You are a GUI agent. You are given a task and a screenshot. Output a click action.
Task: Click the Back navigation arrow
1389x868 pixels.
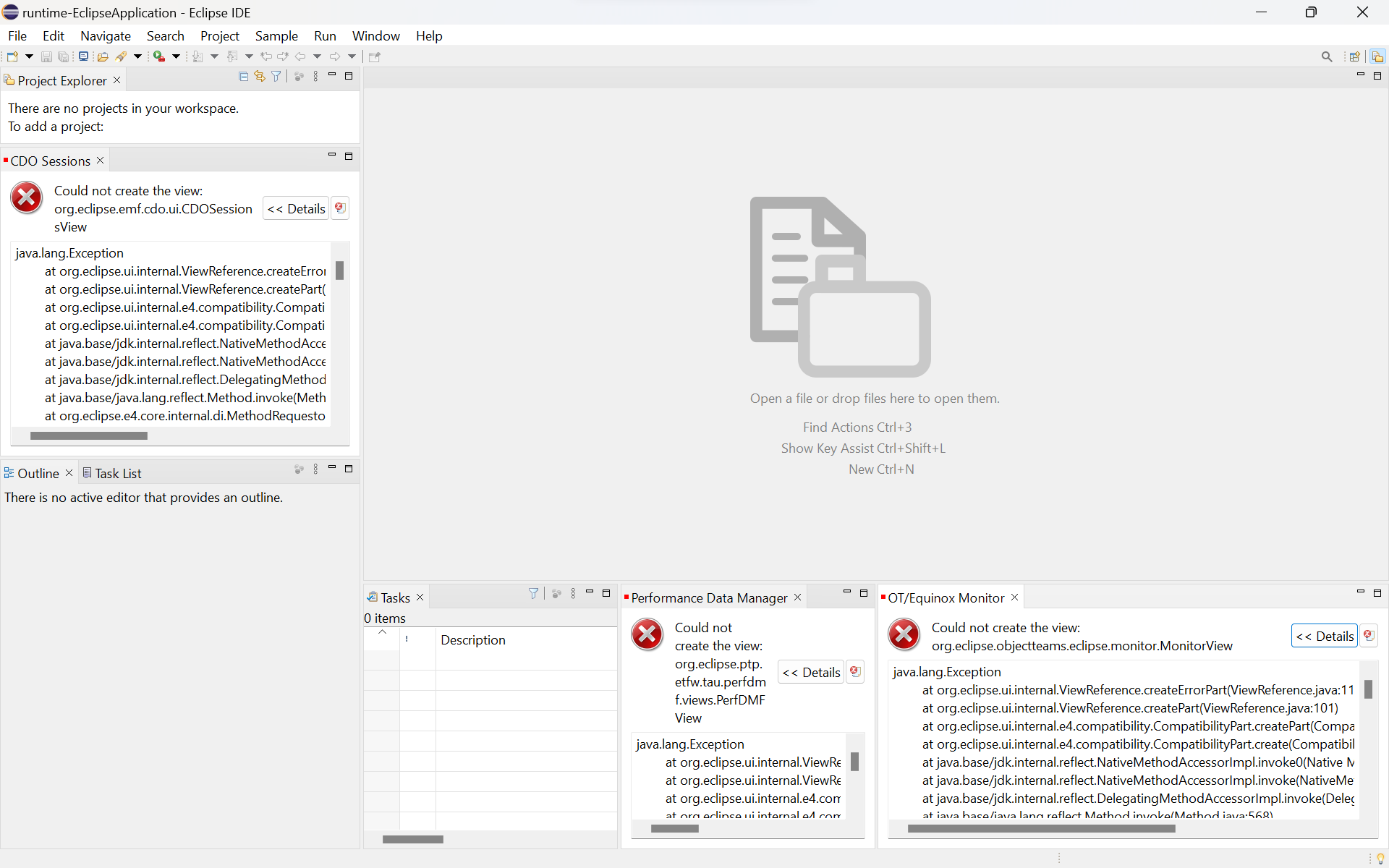click(300, 56)
